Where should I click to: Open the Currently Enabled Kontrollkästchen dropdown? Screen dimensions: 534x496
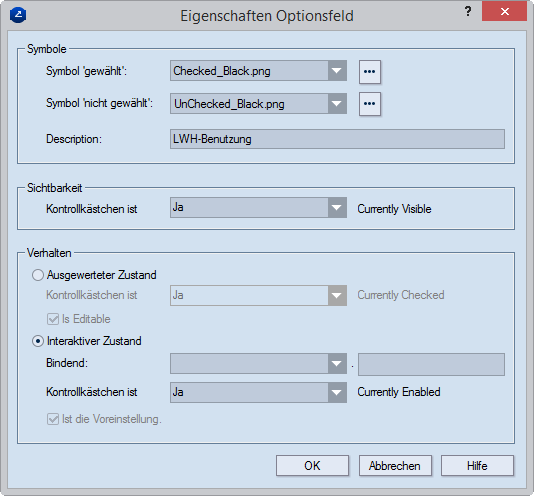pos(337,392)
